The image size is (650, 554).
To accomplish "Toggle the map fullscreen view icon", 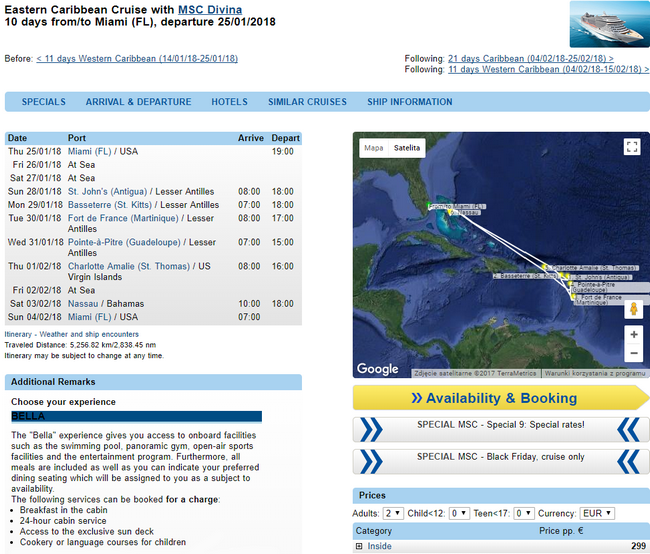I will (632, 147).
